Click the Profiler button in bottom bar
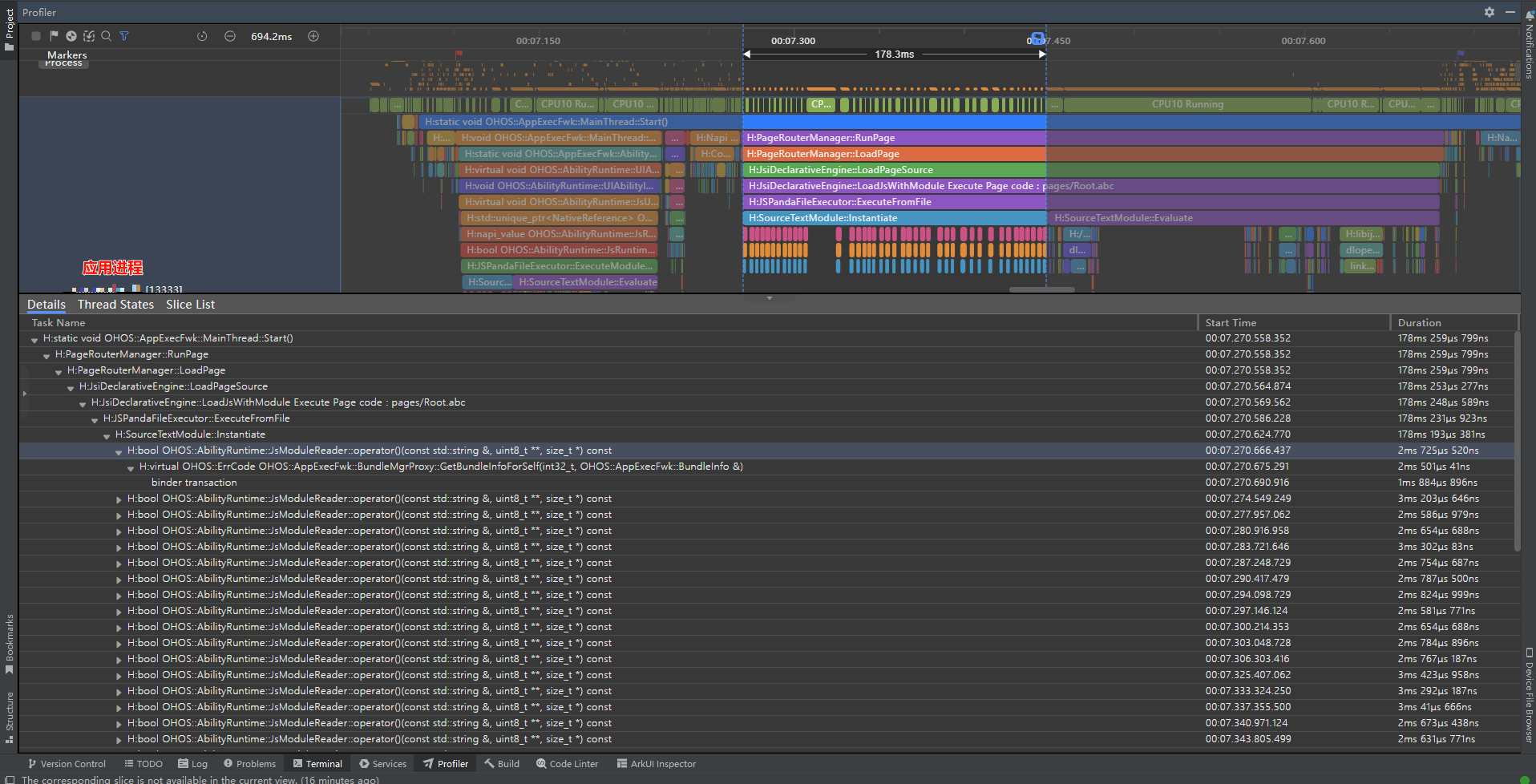 (446, 764)
